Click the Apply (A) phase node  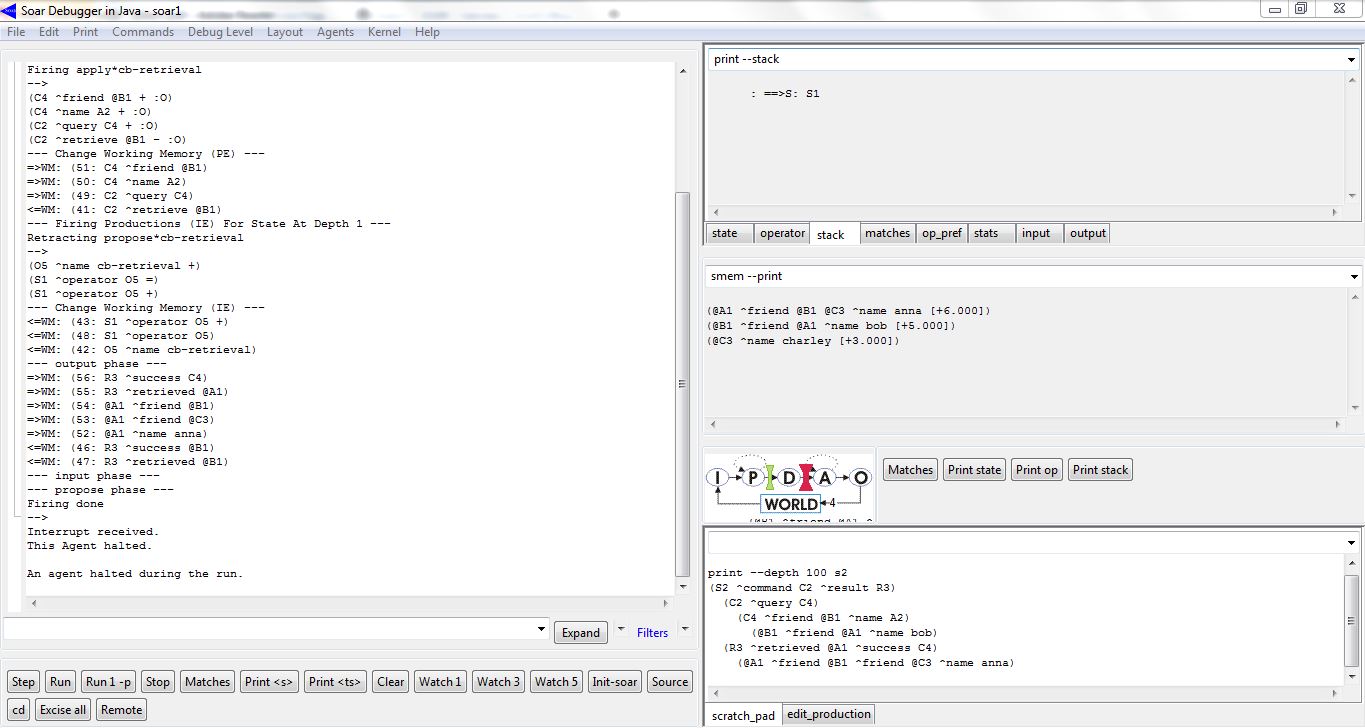tap(825, 478)
